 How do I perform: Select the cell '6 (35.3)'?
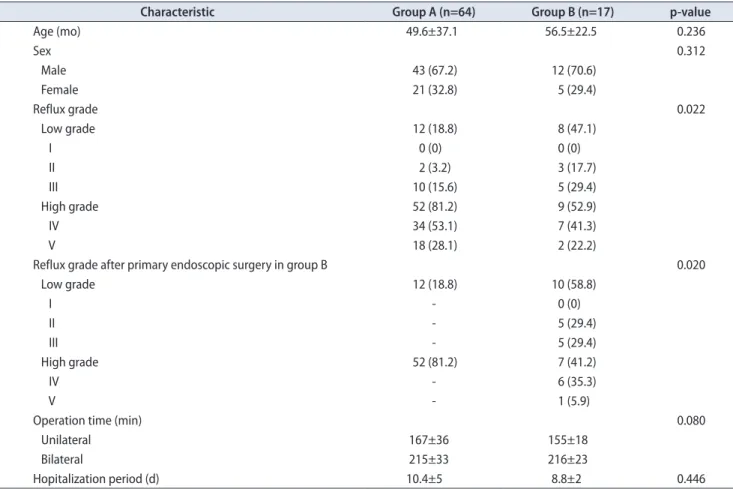pyautogui.click(x=576, y=382)
